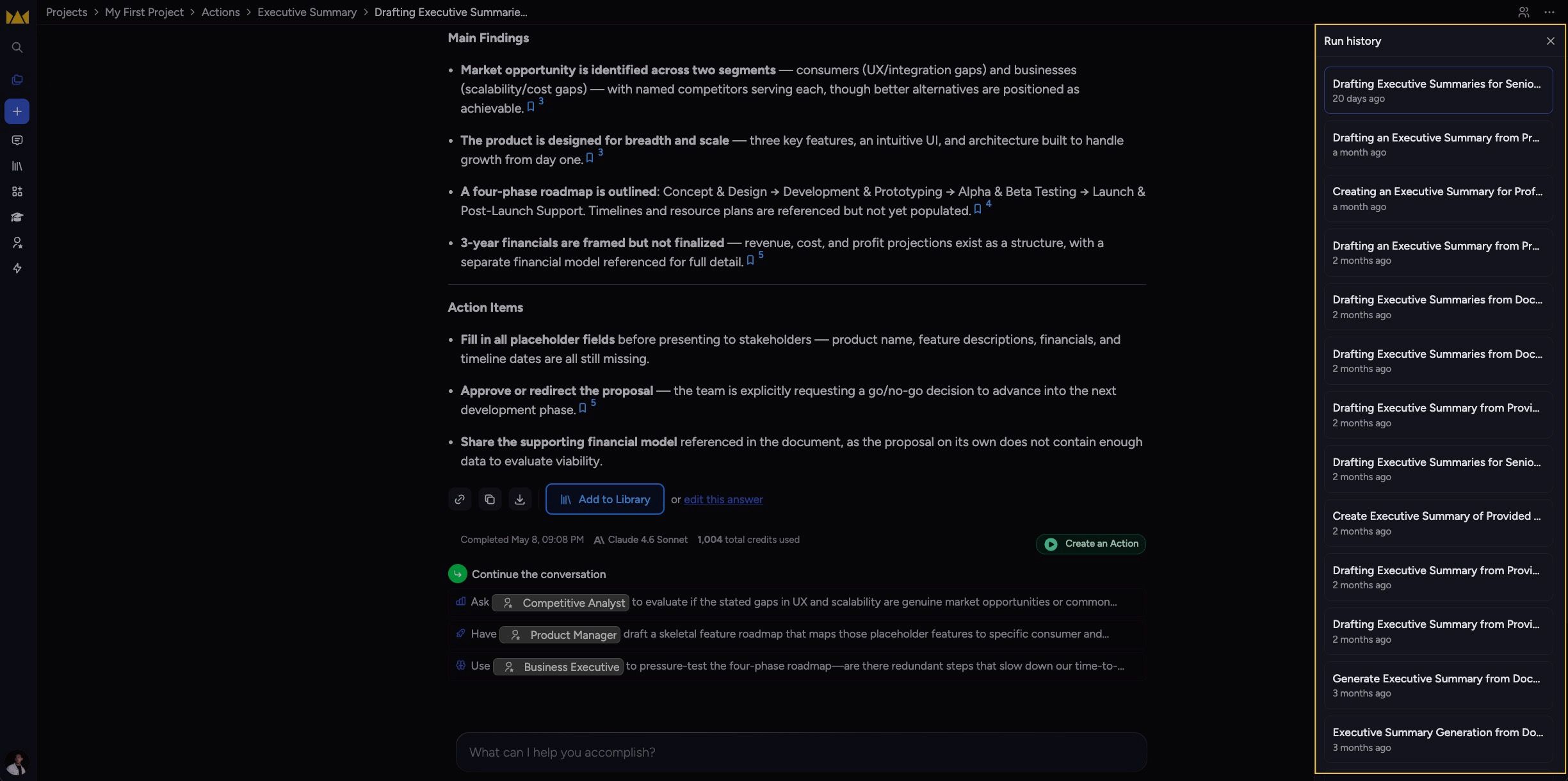Open the chat messages sidebar icon

pyautogui.click(x=17, y=140)
